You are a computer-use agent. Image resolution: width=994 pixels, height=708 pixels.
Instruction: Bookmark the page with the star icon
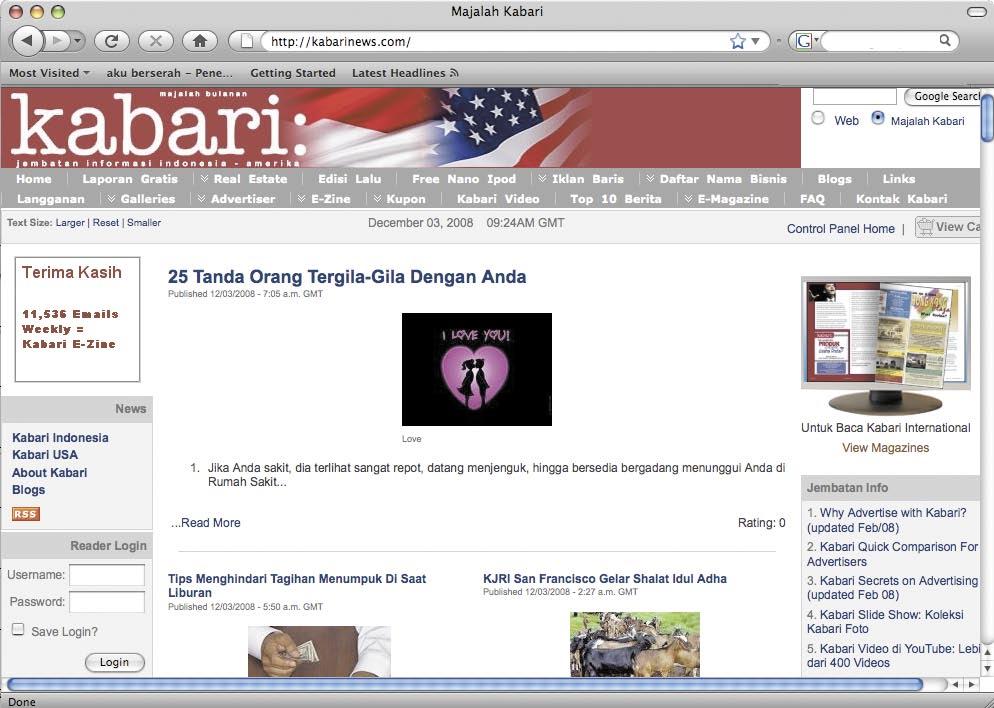tap(737, 42)
